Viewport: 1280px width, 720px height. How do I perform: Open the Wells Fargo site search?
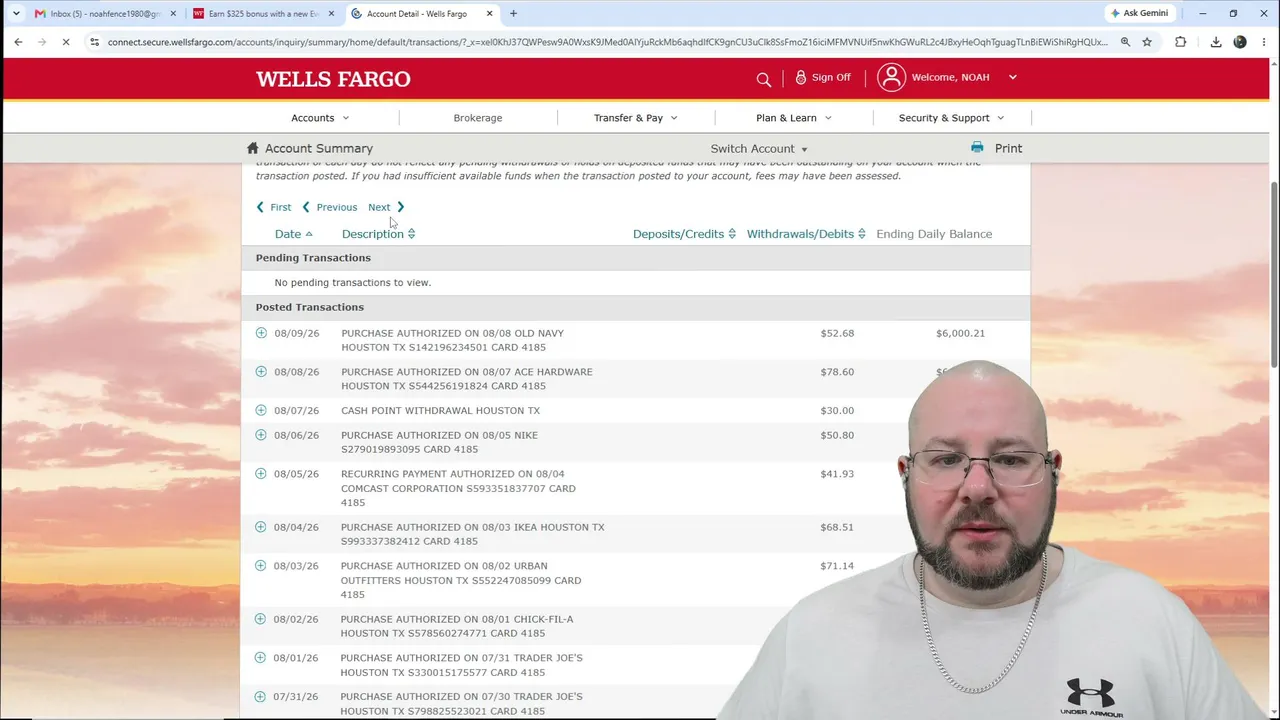pos(764,78)
